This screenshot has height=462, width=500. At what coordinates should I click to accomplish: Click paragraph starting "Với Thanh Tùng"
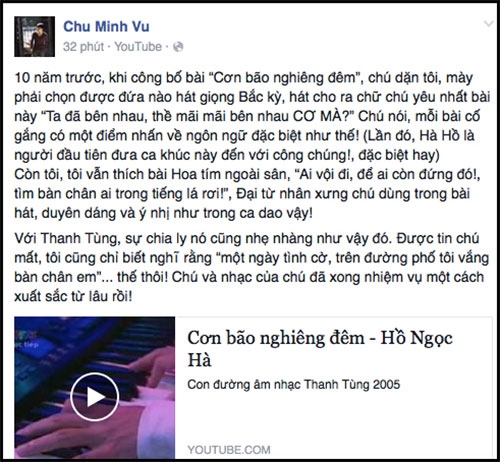(x=252, y=267)
